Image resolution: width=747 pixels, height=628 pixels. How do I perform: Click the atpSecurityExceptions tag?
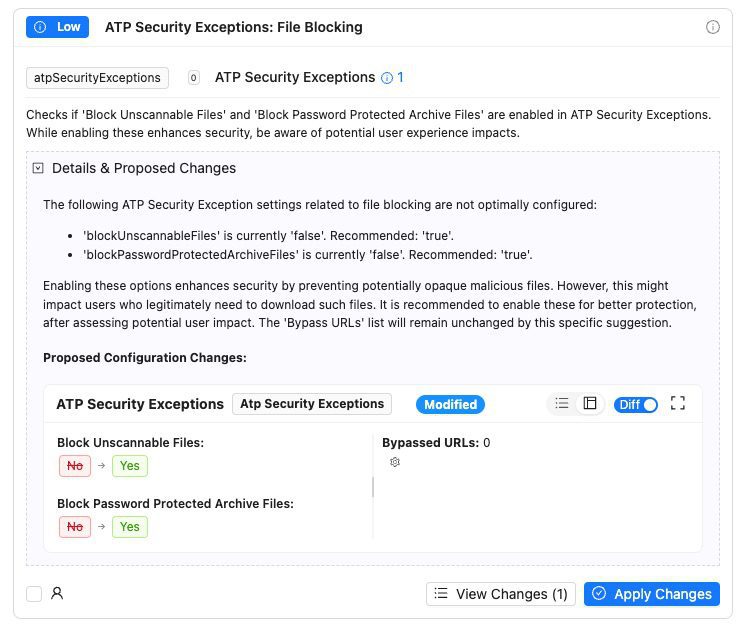[x=97, y=78]
